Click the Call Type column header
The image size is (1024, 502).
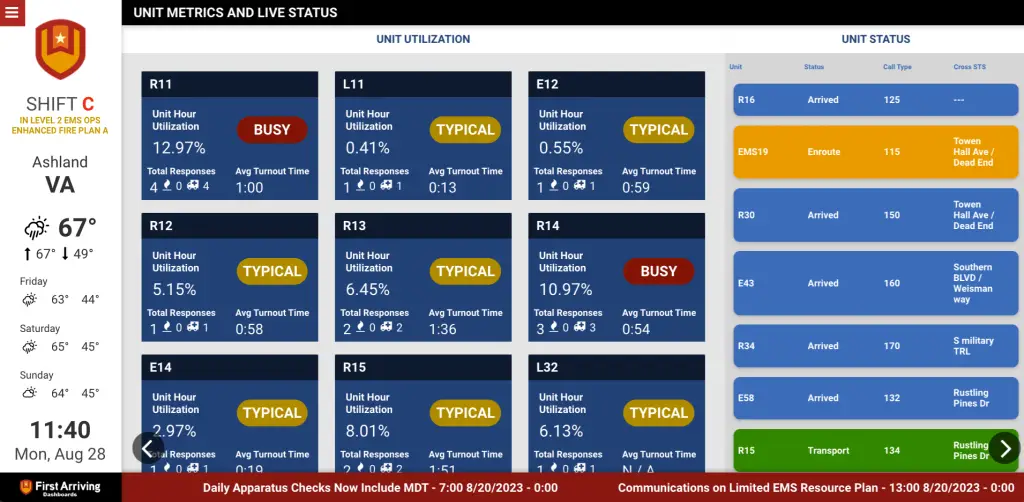click(897, 67)
